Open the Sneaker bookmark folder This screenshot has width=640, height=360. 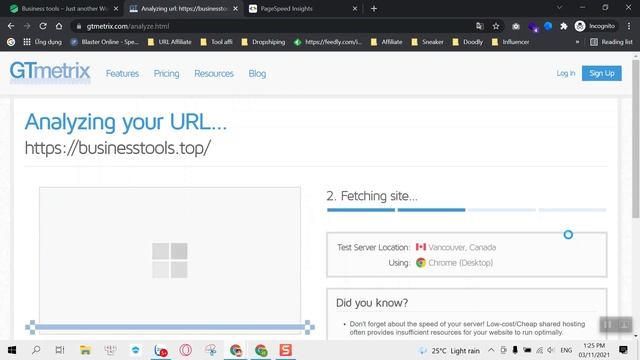(x=427, y=42)
